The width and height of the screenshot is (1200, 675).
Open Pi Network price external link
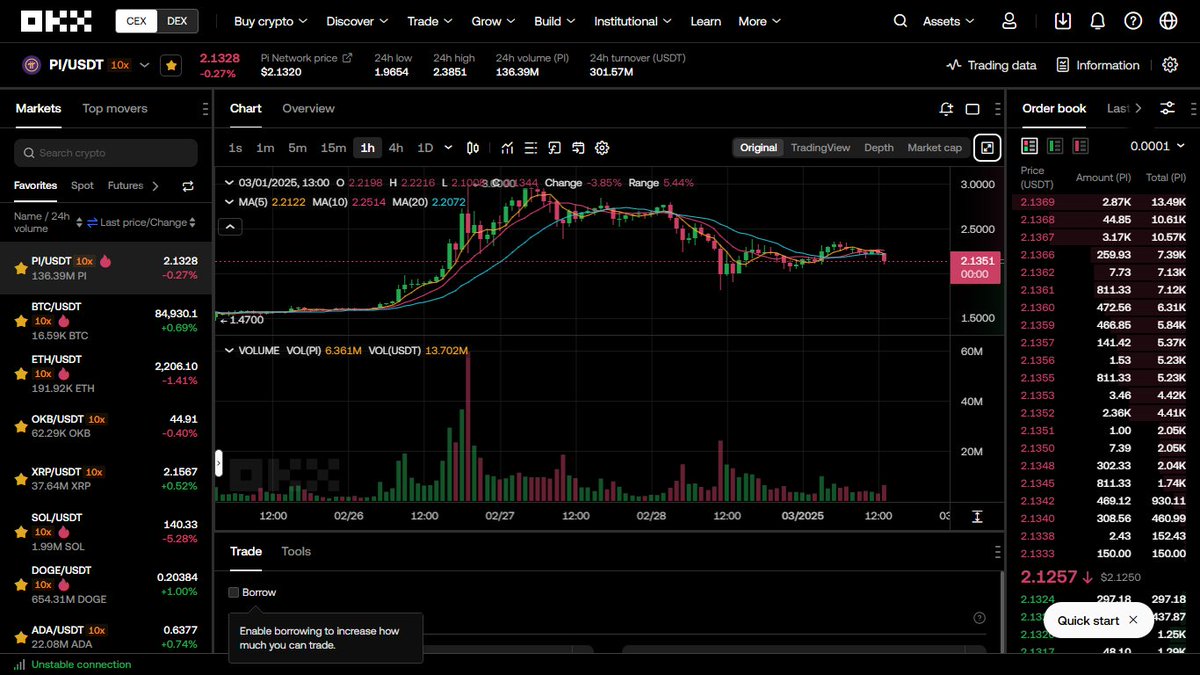point(347,58)
